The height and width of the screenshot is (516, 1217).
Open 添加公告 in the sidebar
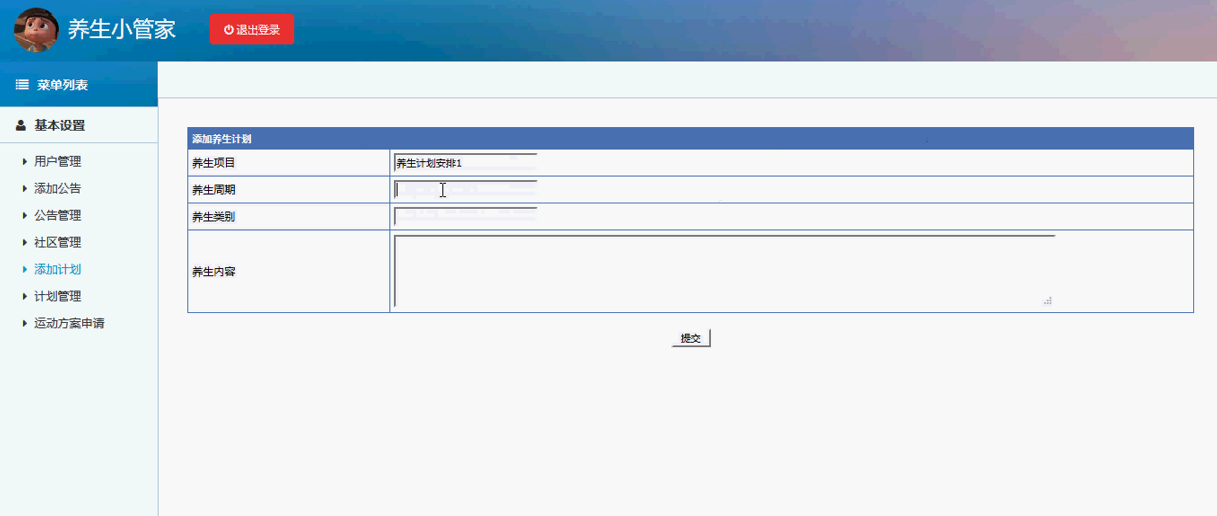(58, 188)
